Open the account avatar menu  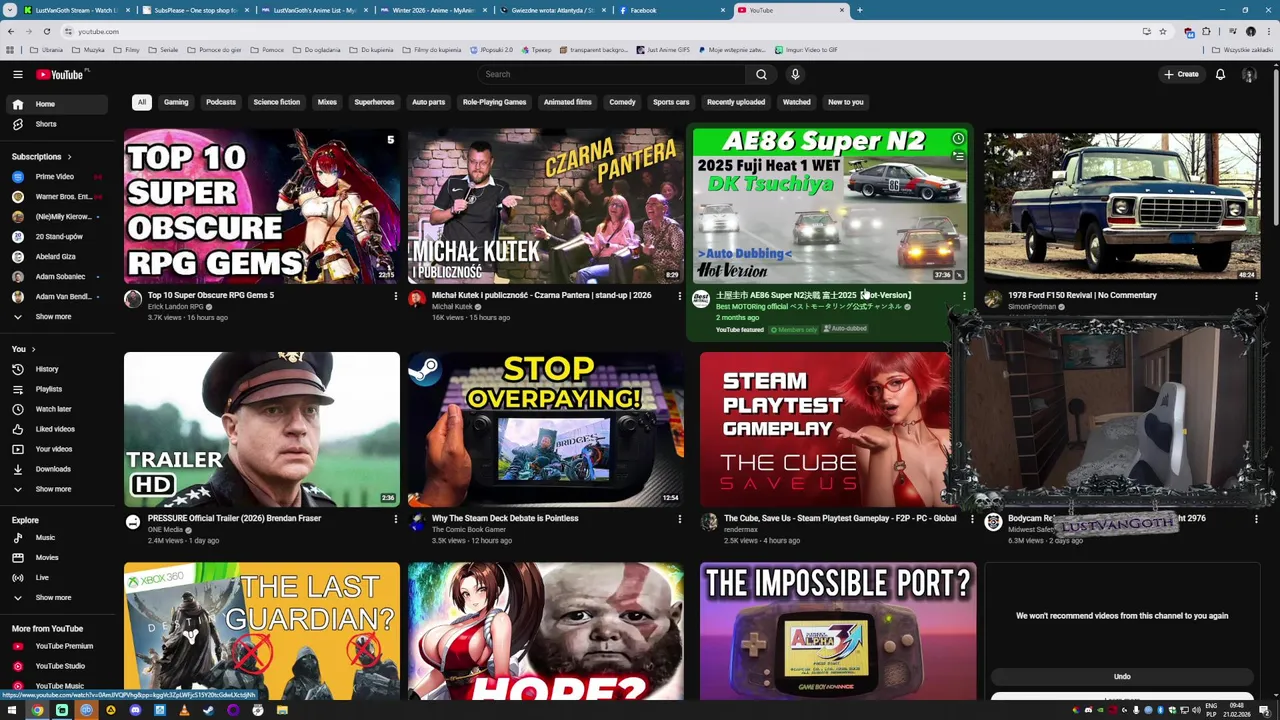click(1249, 74)
